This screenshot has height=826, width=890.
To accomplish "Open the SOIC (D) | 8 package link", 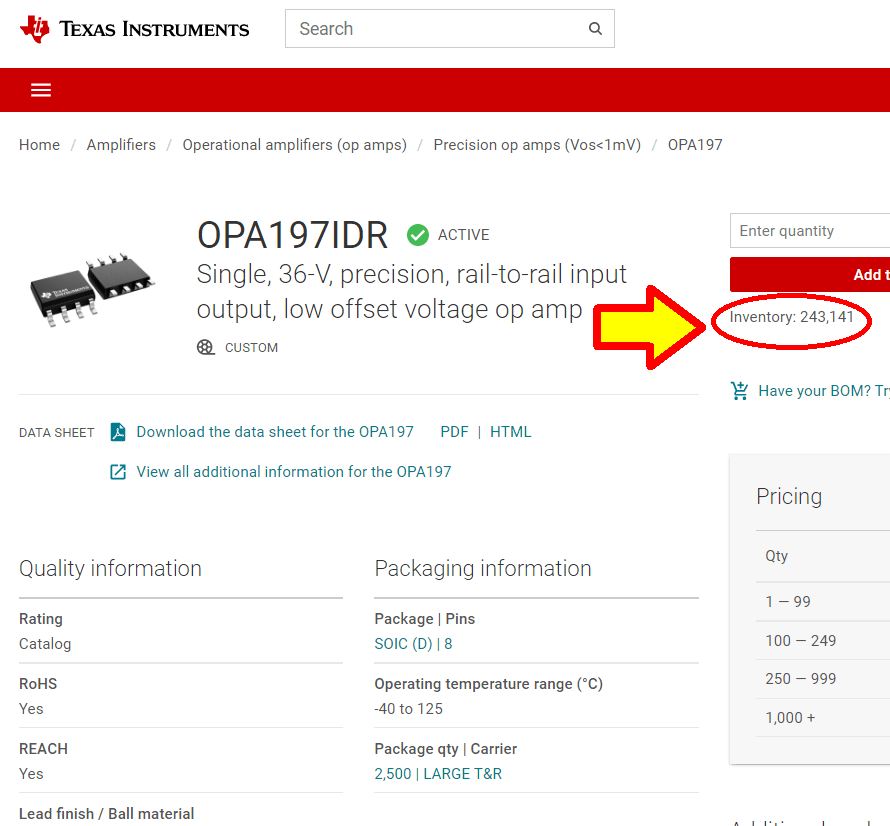I will [413, 644].
